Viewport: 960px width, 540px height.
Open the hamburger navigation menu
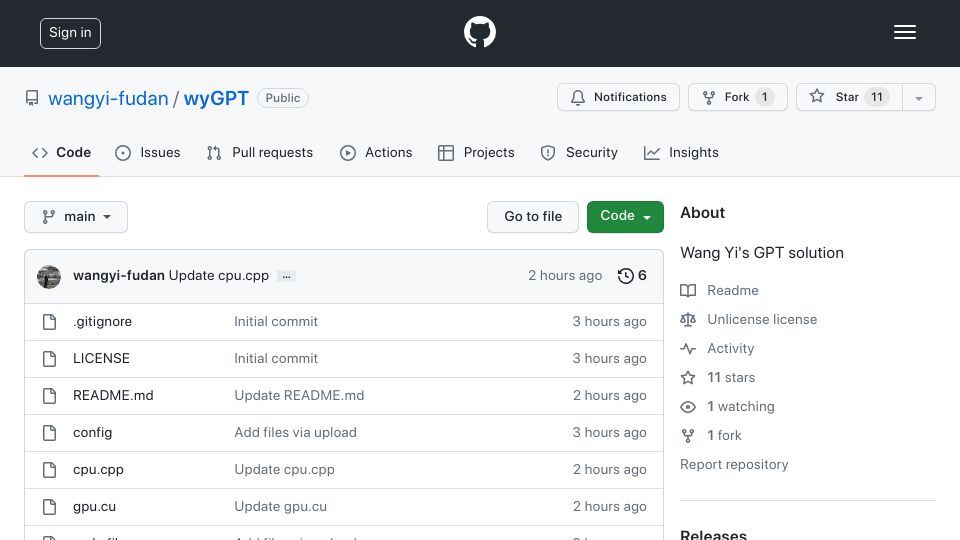pyautogui.click(x=904, y=32)
